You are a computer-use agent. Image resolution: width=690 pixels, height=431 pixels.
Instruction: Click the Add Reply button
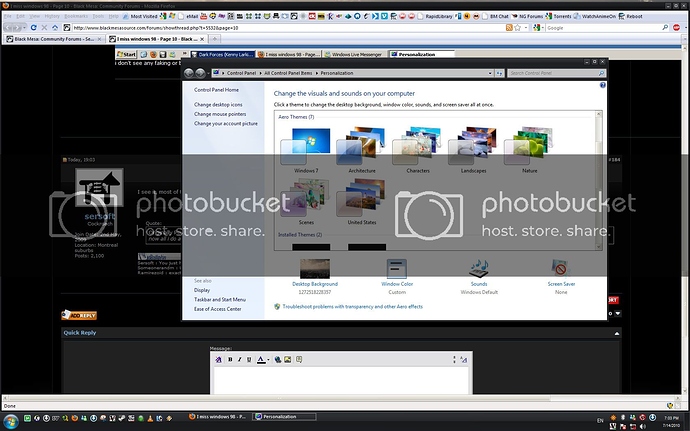tap(79, 315)
